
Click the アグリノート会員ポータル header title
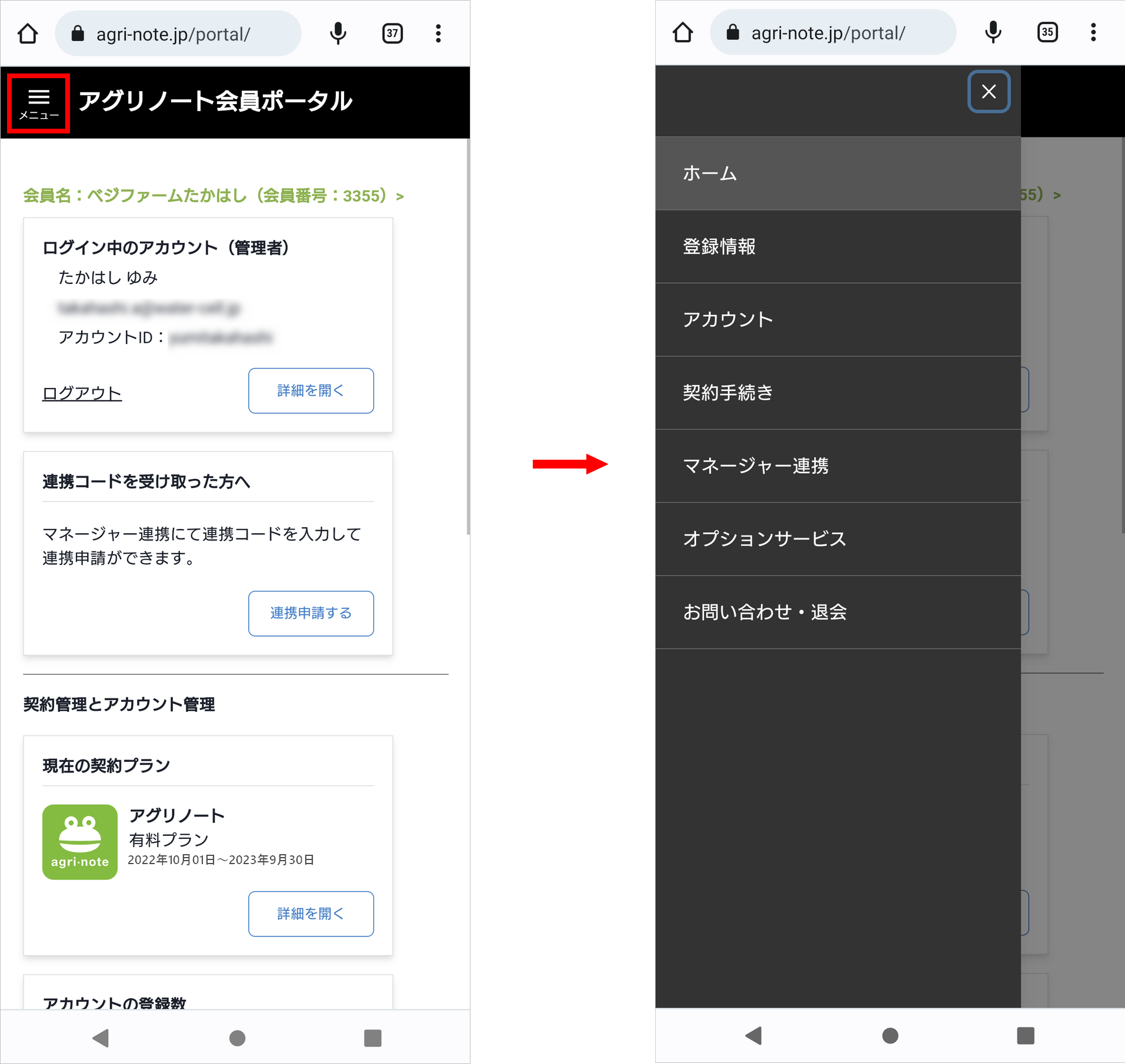tap(215, 101)
